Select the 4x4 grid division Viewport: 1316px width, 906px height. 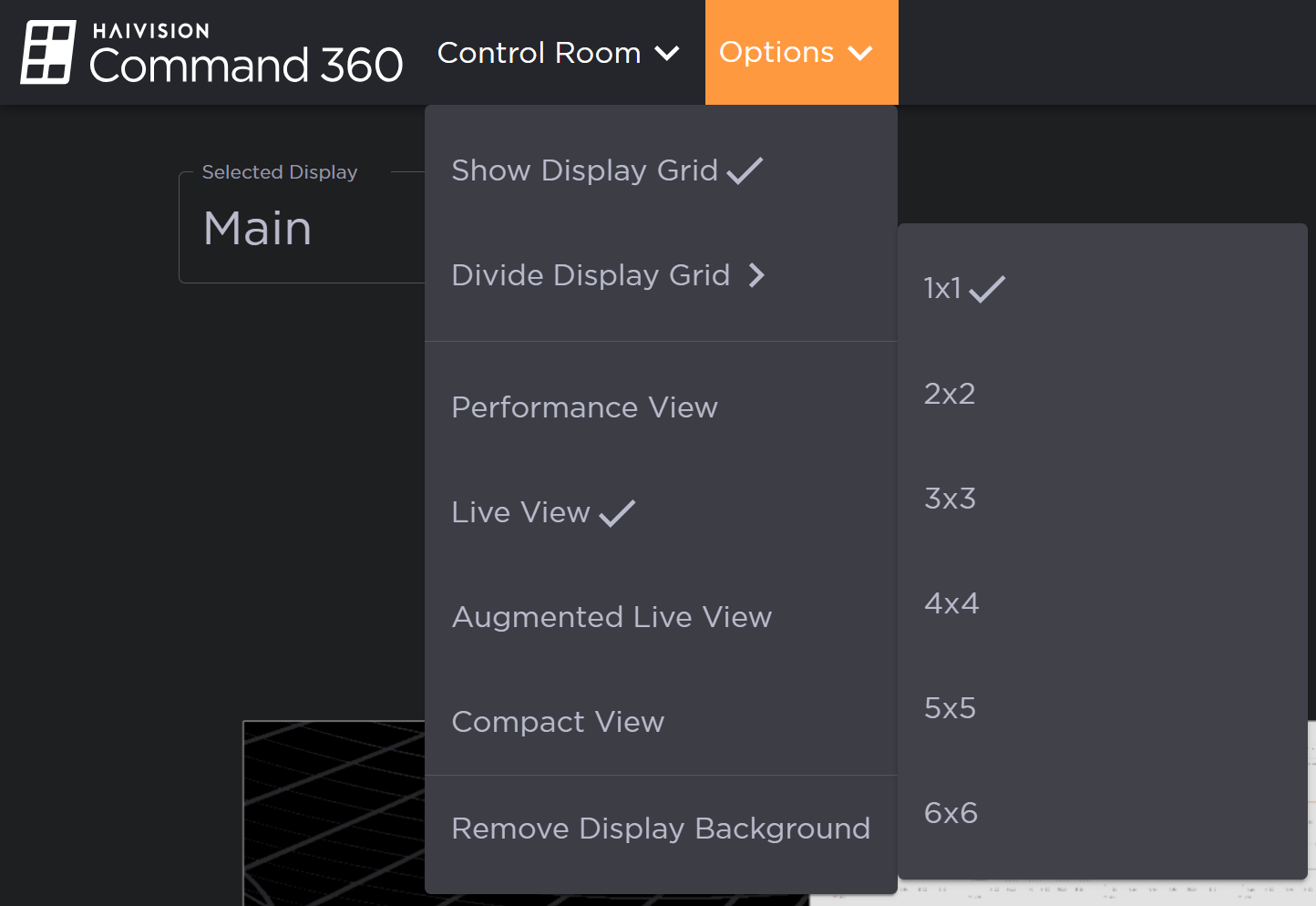coord(951,603)
